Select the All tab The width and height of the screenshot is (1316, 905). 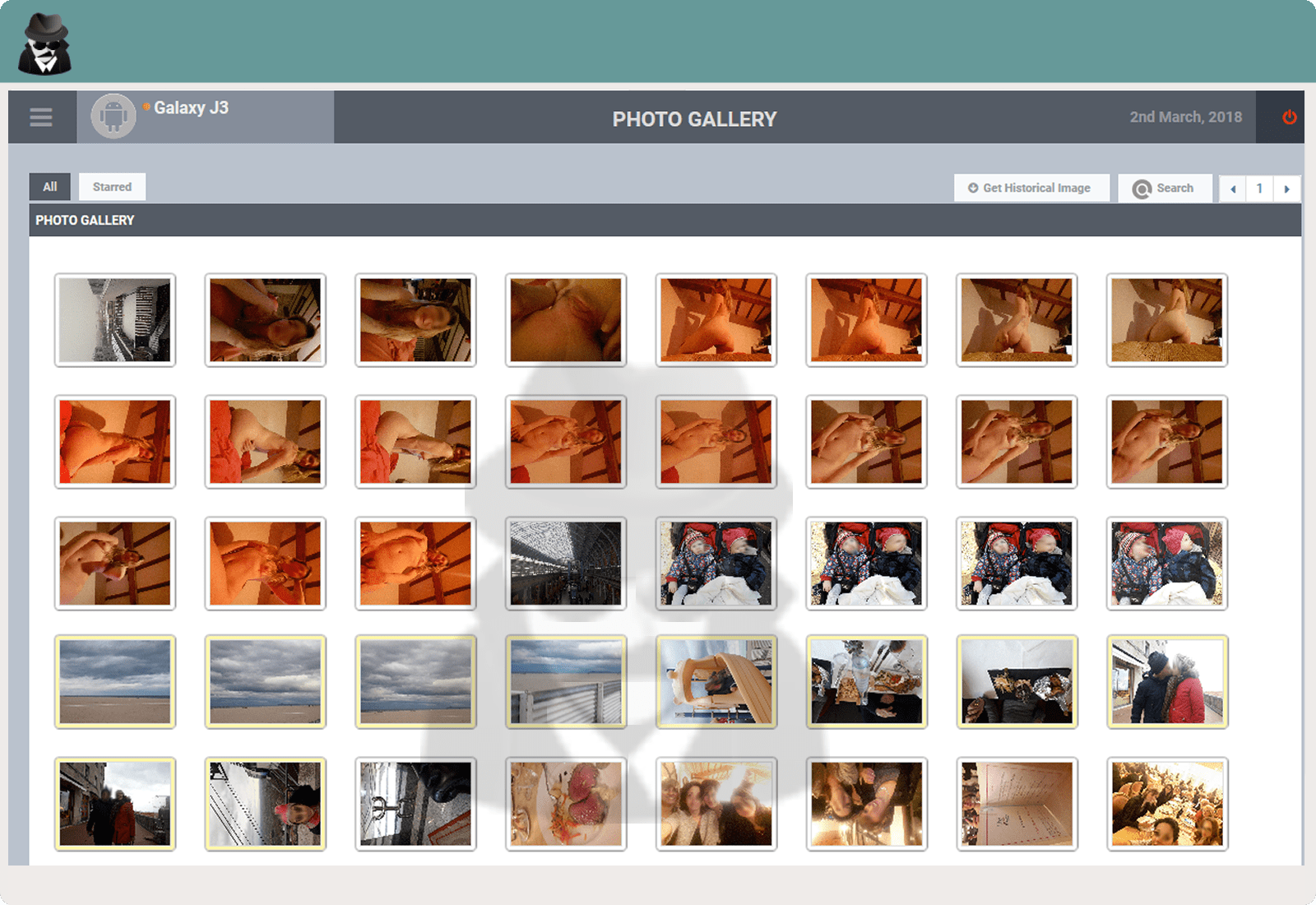pyautogui.click(x=49, y=187)
